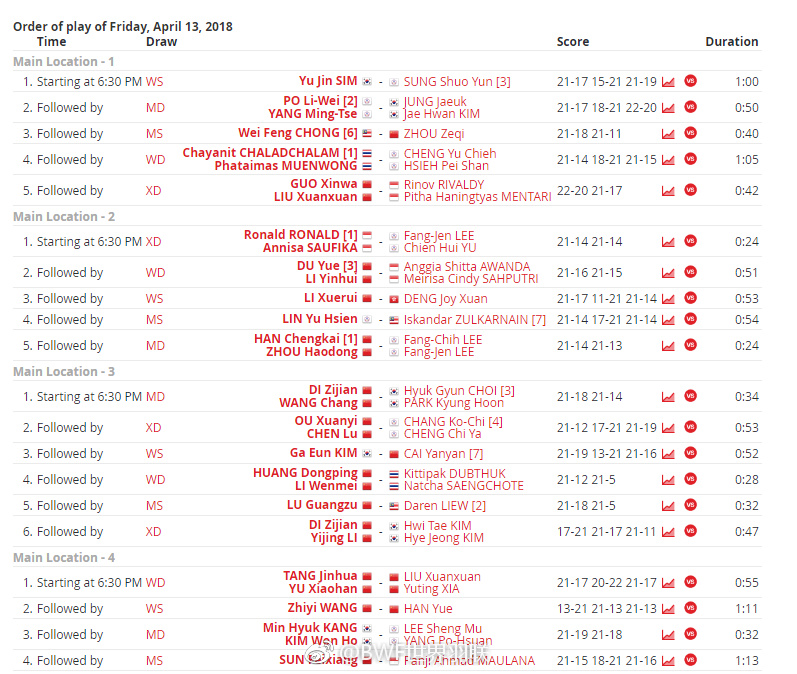Open Daren LIEW player page

444,506
